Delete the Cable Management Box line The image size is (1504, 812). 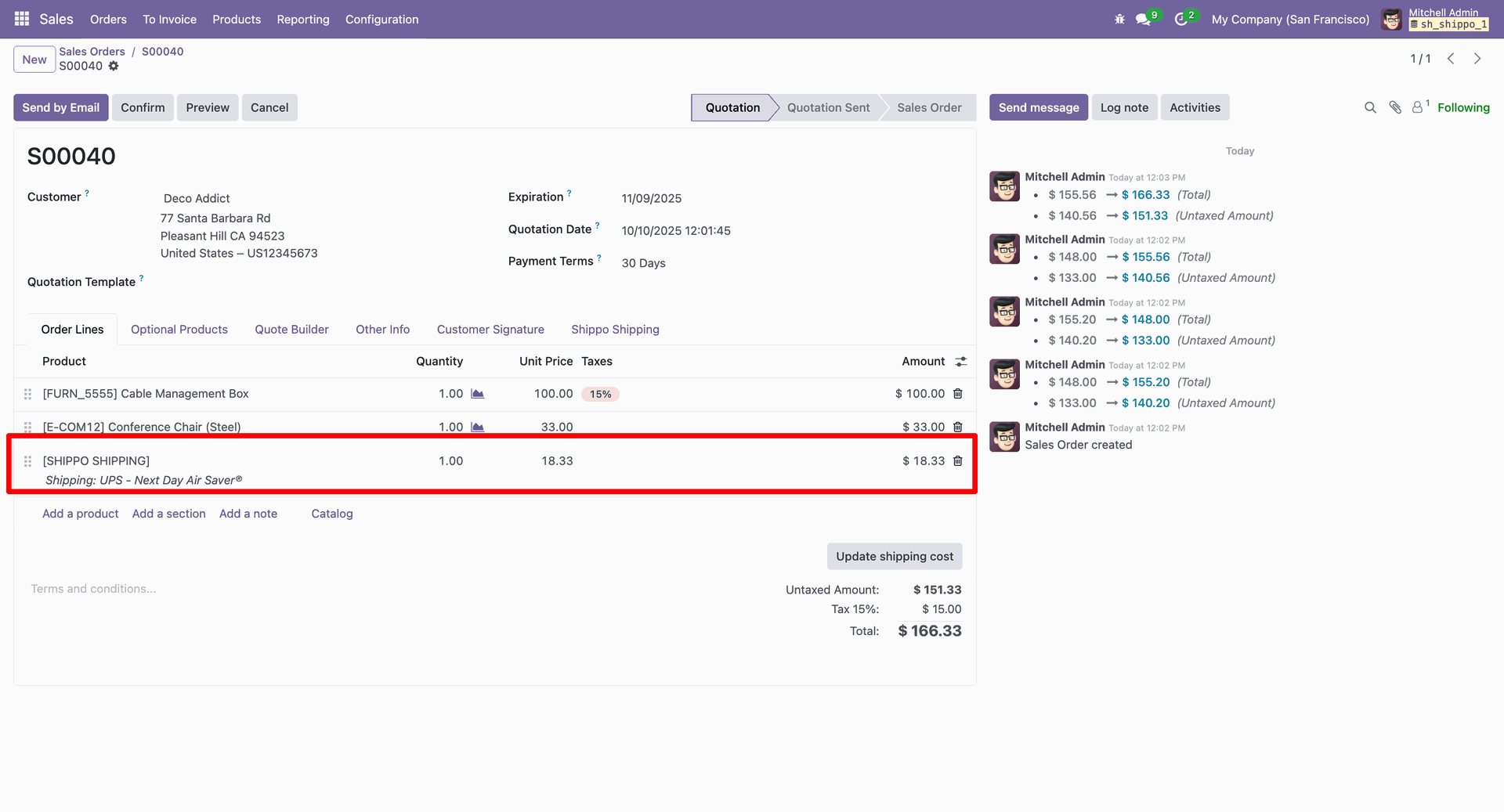(x=957, y=394)
